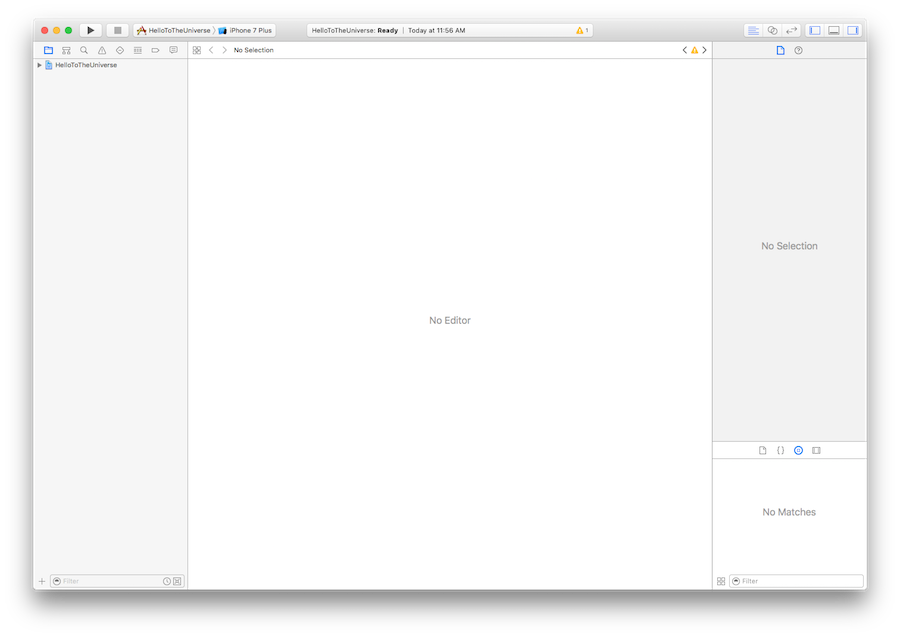Toggle the Debug area visibility
900x637 pixels.
833,30
